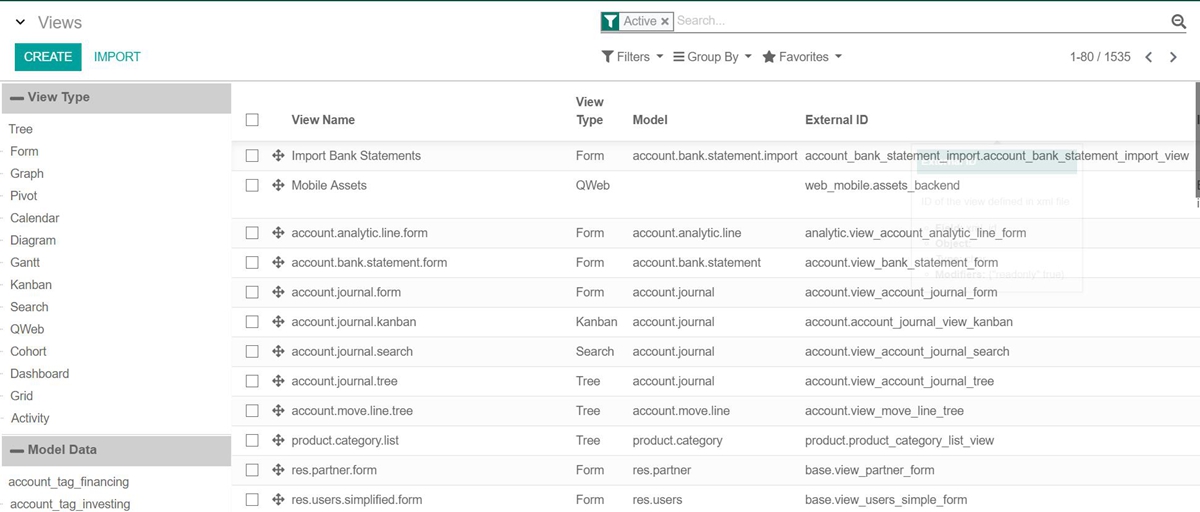
Task: Click the IMPORT button
Action: click(117, 57)
